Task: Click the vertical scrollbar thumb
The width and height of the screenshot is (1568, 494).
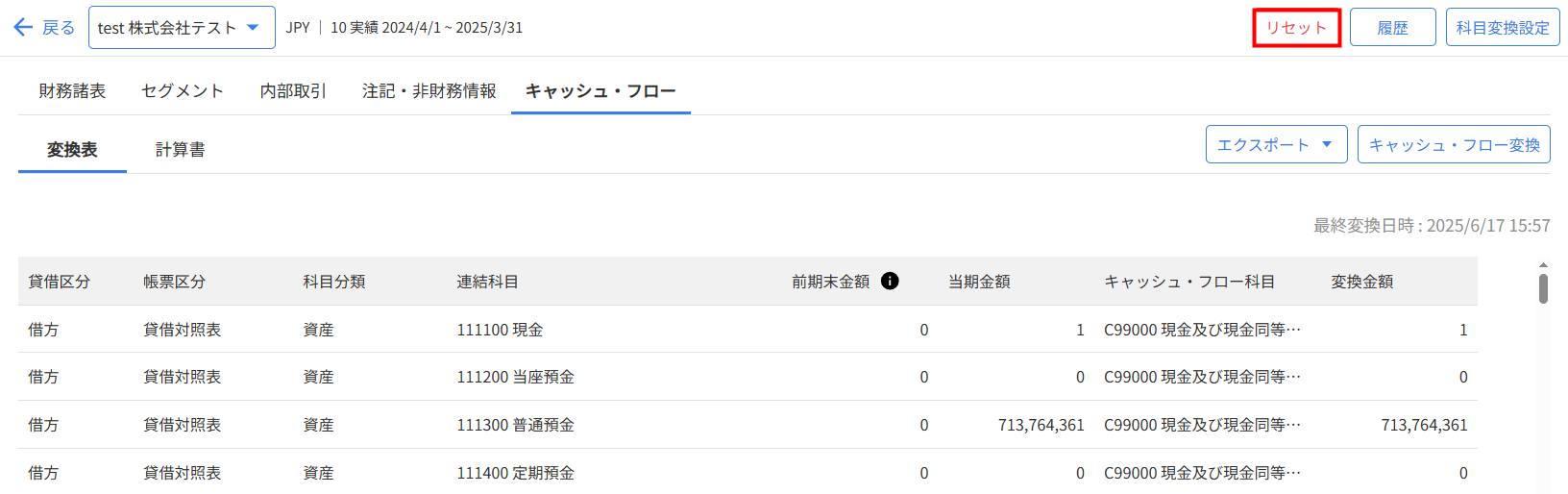Action: pos(1543,288)
